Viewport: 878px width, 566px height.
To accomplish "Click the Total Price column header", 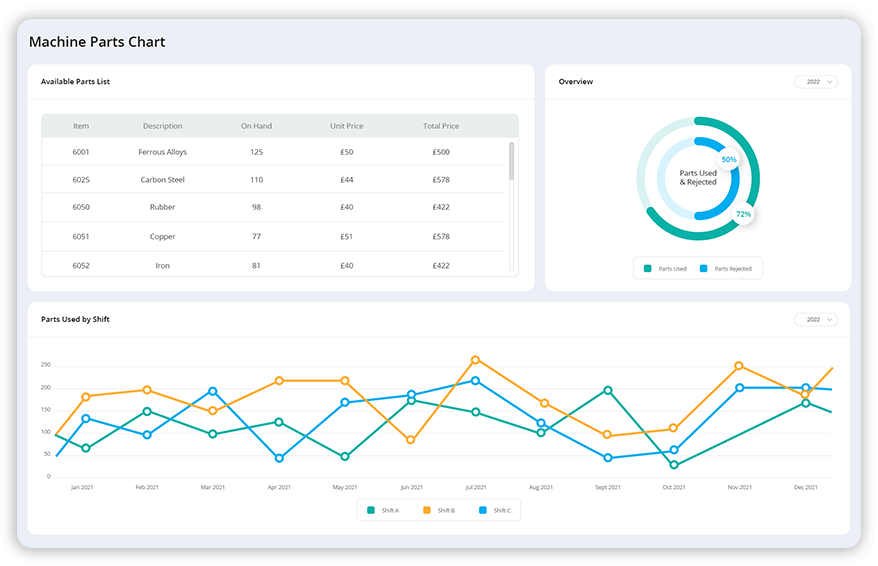I will [x=440, y=126].
